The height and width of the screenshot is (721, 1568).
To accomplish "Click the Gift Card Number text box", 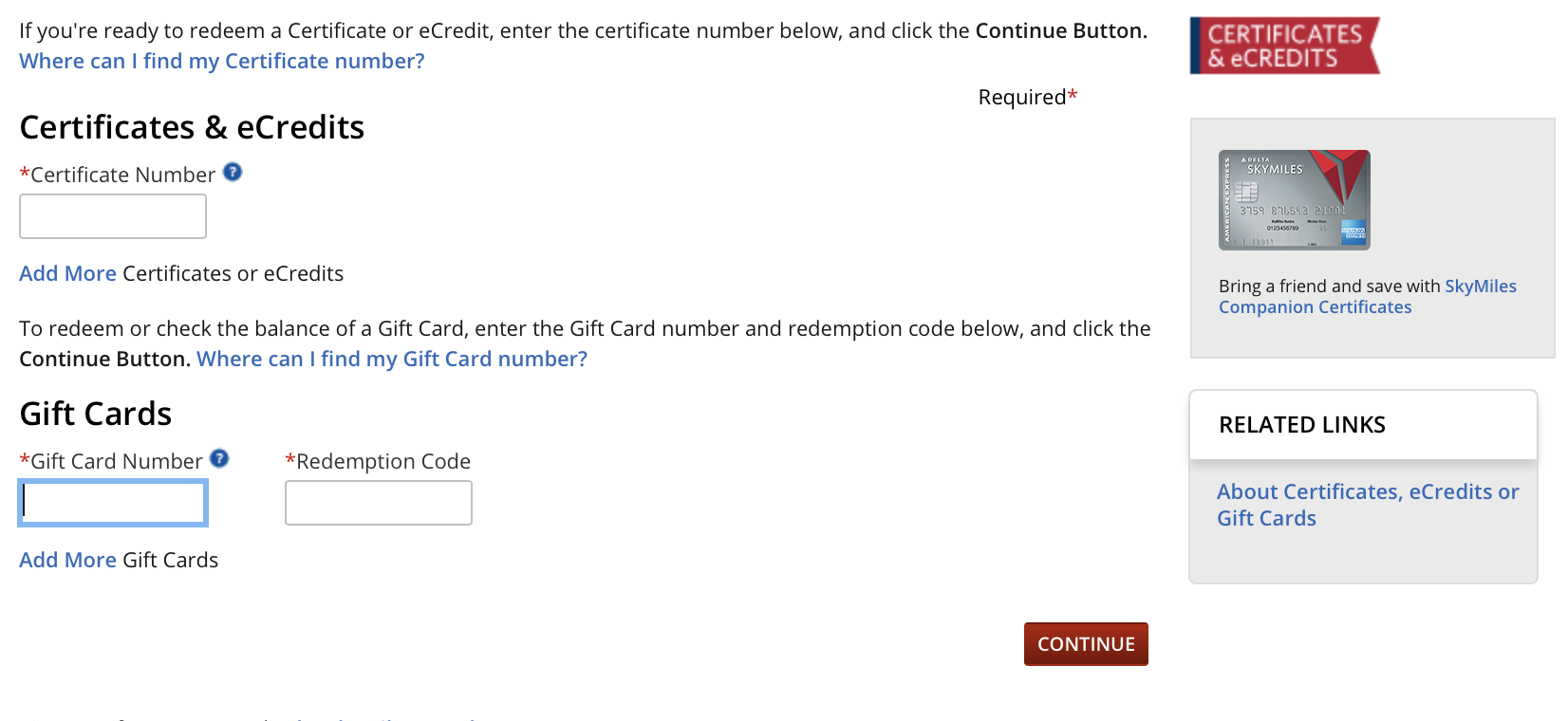I will coord(113,503).
